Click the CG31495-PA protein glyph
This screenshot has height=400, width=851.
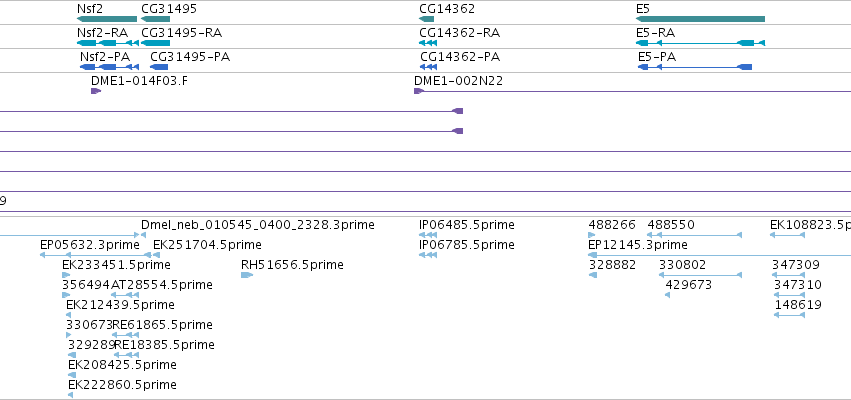coord(159,67)
